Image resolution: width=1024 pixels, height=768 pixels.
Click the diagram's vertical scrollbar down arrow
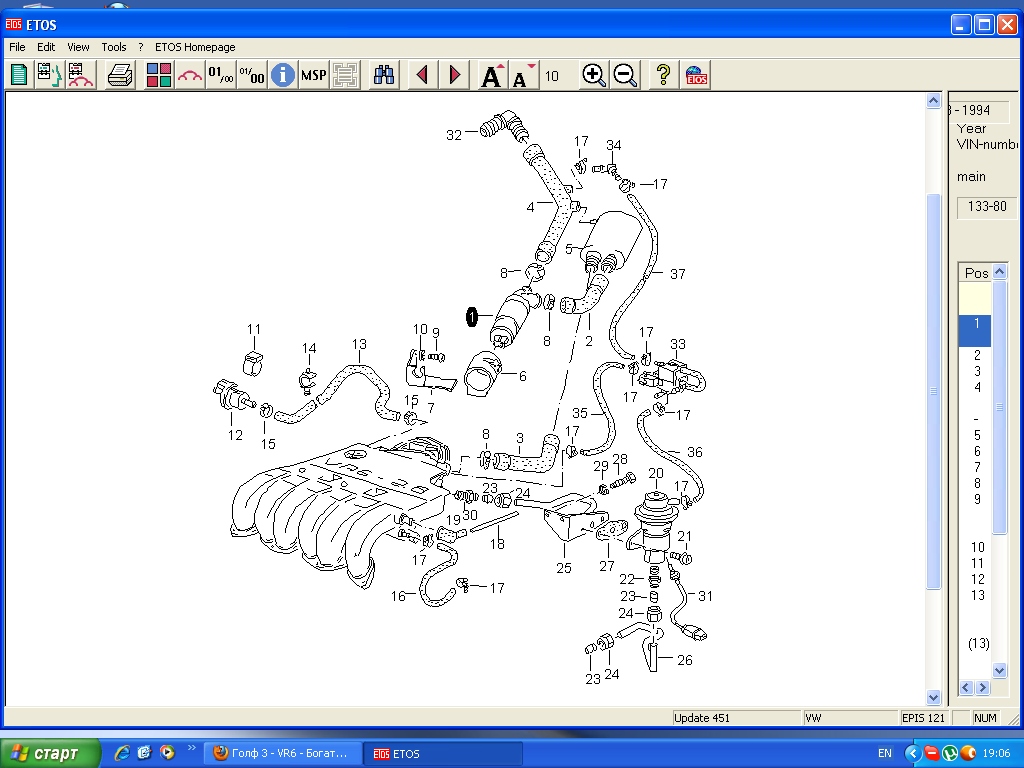click(x=934, y=697)
